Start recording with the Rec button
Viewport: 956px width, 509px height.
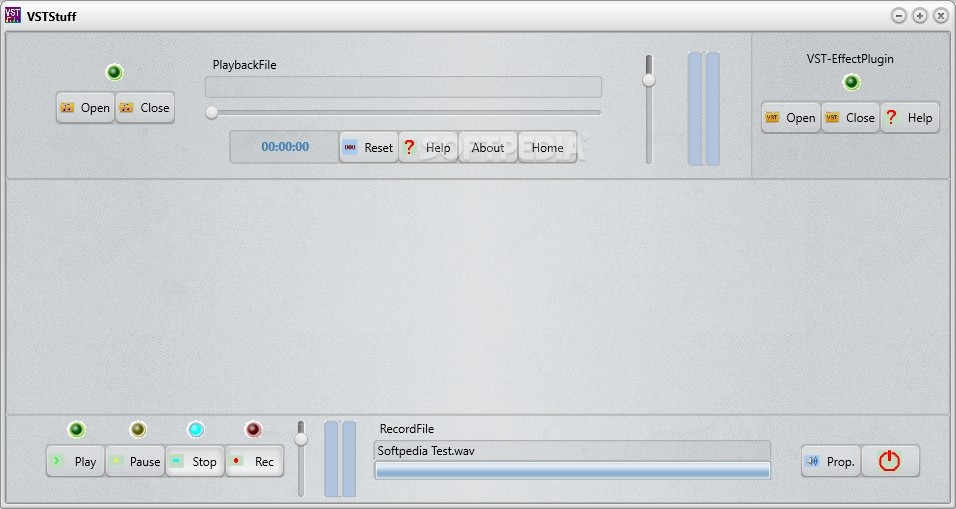[255, 461]
